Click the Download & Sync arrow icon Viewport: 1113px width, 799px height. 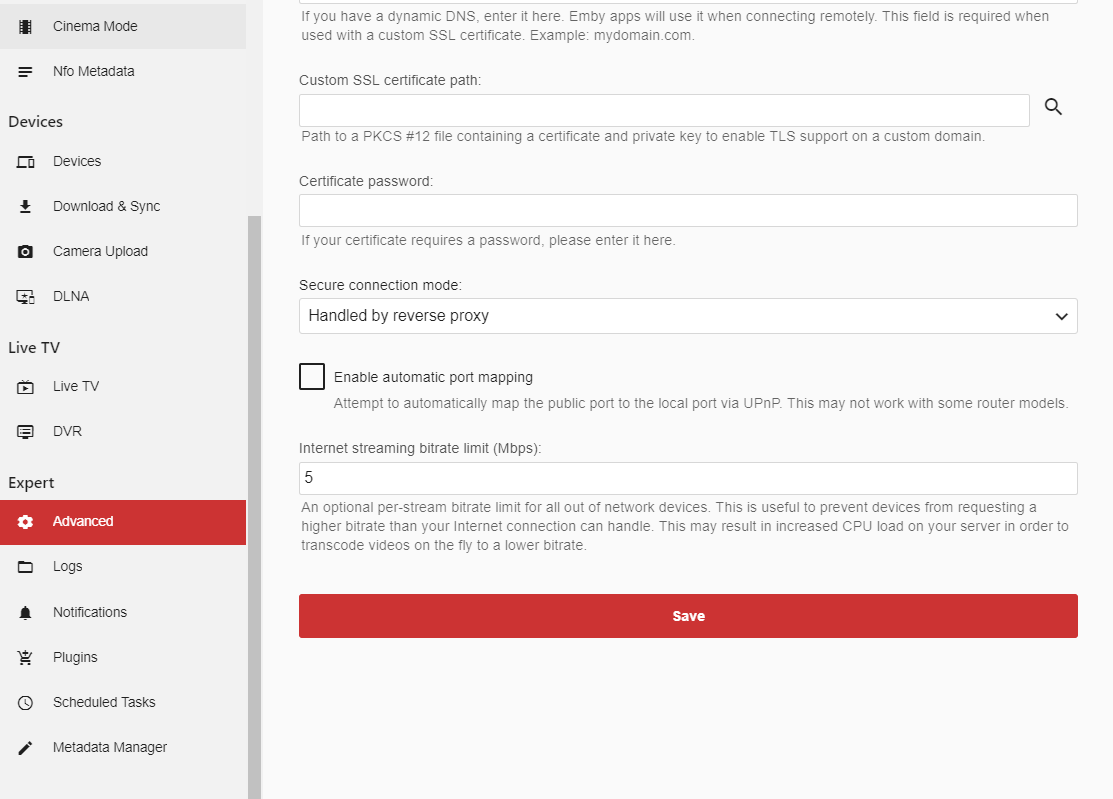click(x=26, y=207)
